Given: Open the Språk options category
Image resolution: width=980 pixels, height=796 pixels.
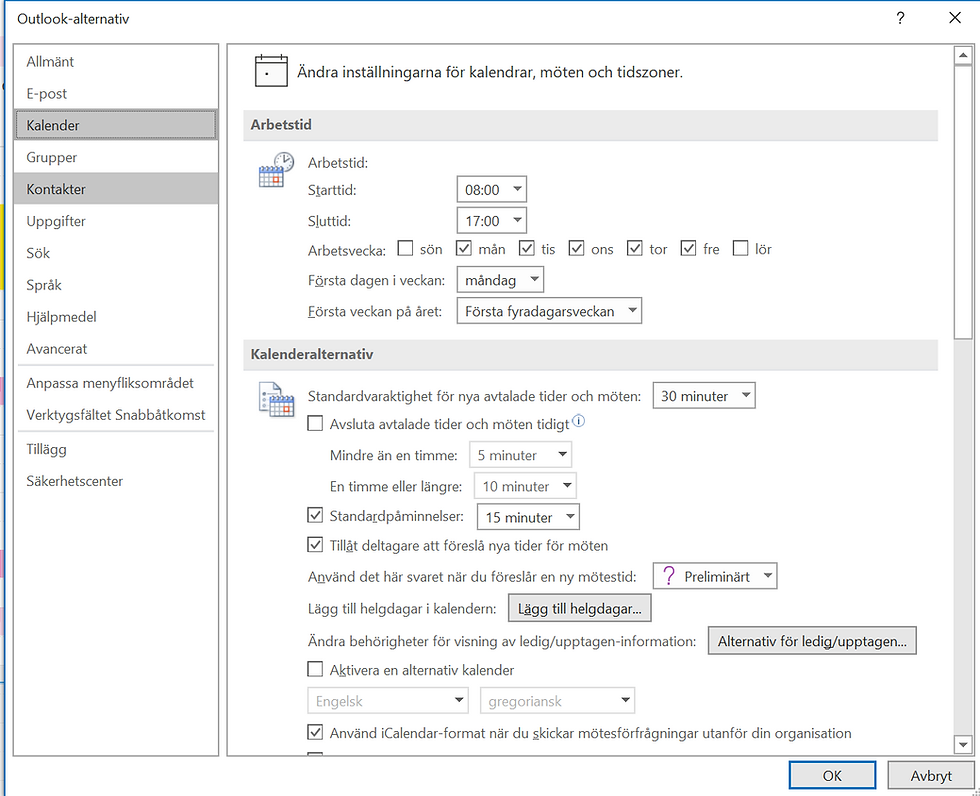Looking at the screenshot, I should click(116, 284).
